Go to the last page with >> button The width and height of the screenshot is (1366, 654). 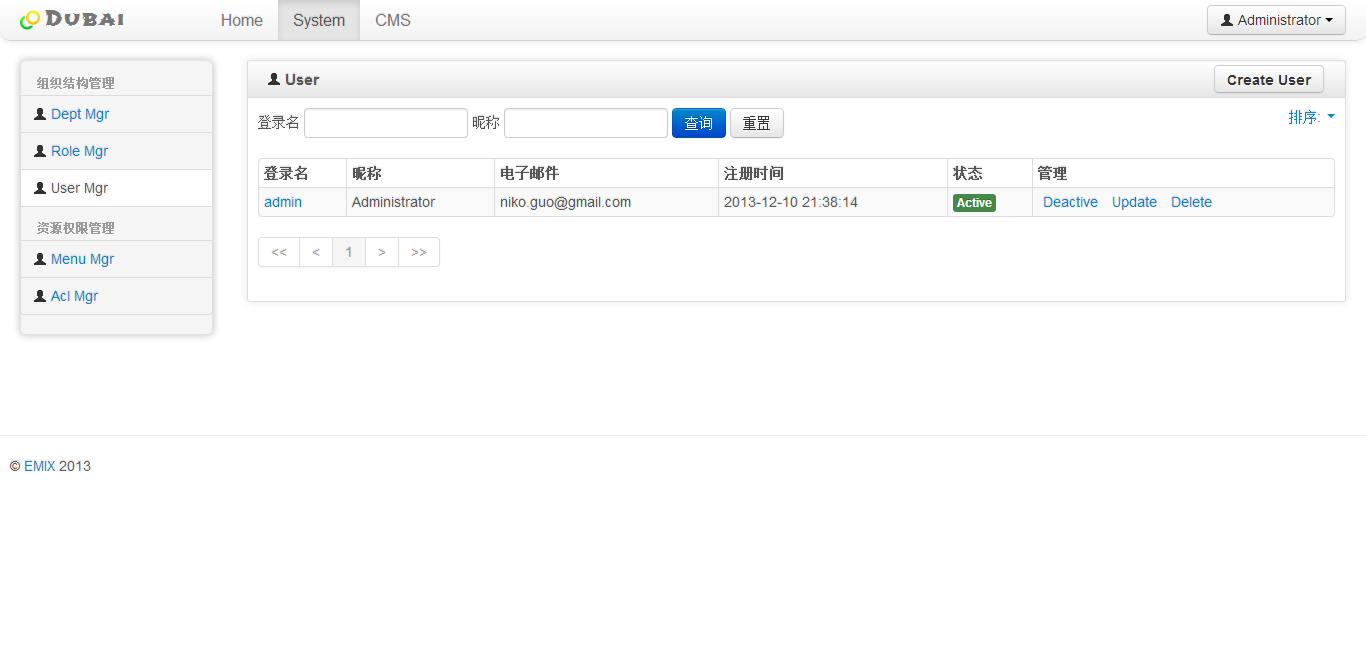(x=419, y=252)
